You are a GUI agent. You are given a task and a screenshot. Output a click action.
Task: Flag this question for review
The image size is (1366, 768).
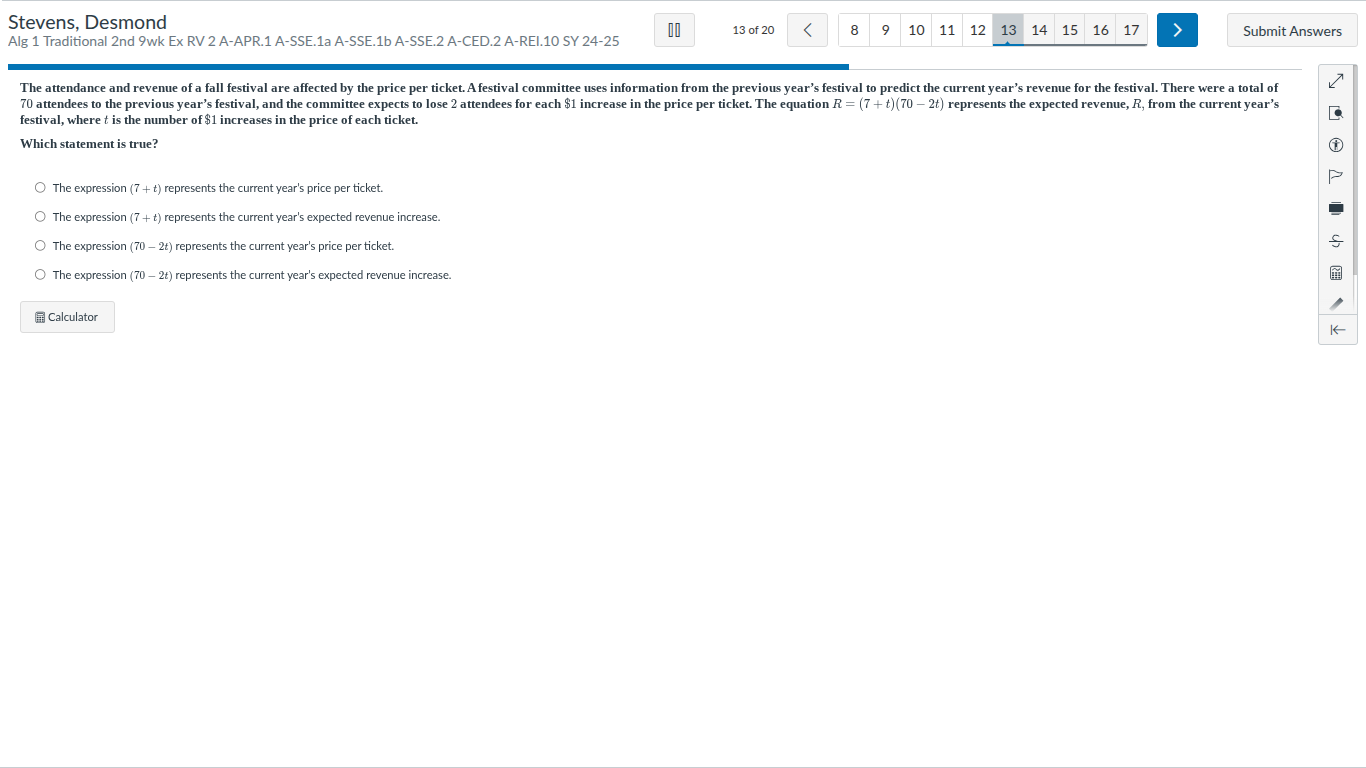tap(1335, 177)
